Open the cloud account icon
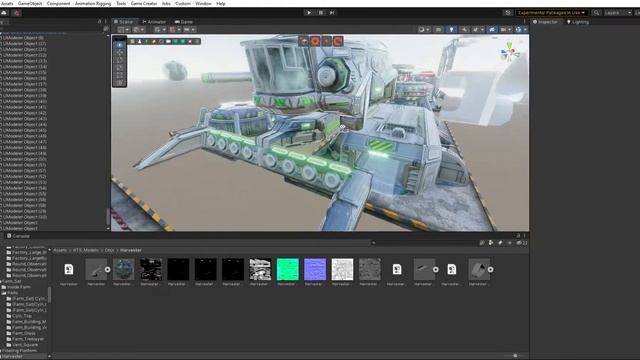The image size is (640, 360). tap(4, 13)
